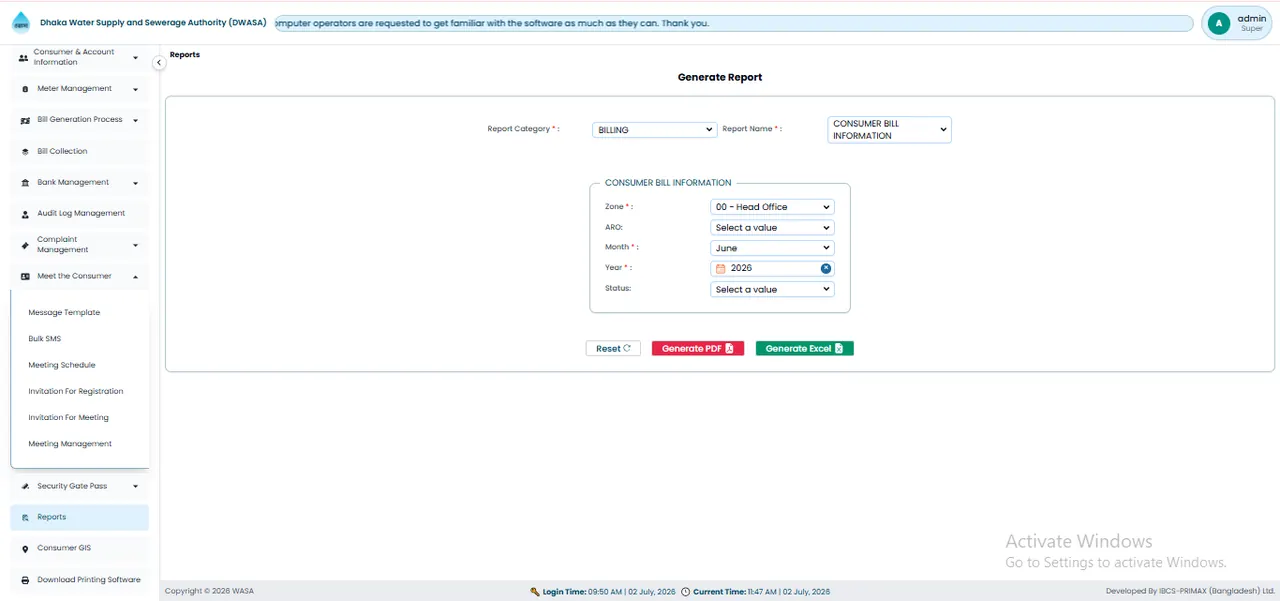Go to Meeting Schedule
Image resolution: width=1280 pixels, height=601 pixels.
point(62,365)
